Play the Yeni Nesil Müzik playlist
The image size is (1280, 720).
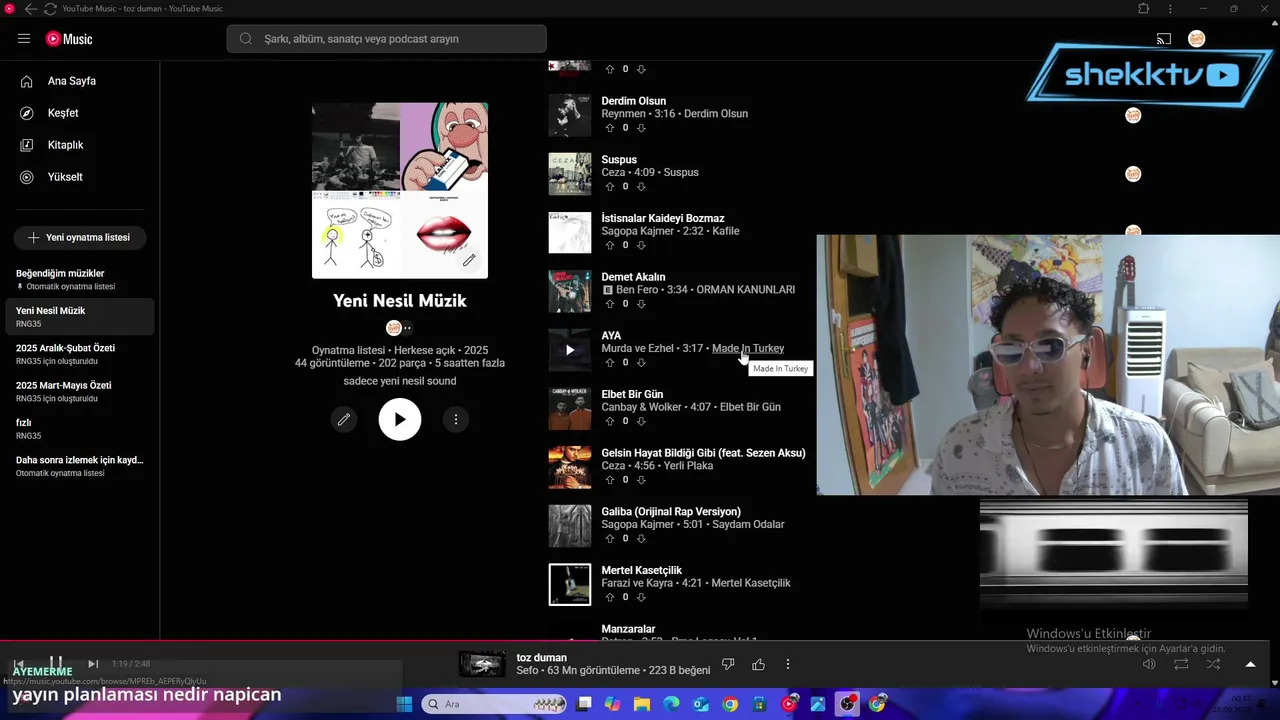(x=400, y=420)
